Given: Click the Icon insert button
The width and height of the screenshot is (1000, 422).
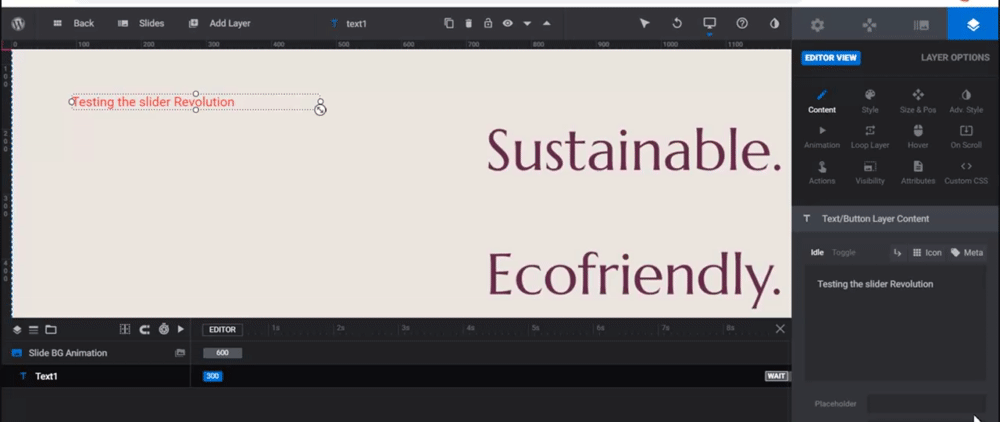Looking at the screenshot, I should pyautogui.click(x=927, y=252).
